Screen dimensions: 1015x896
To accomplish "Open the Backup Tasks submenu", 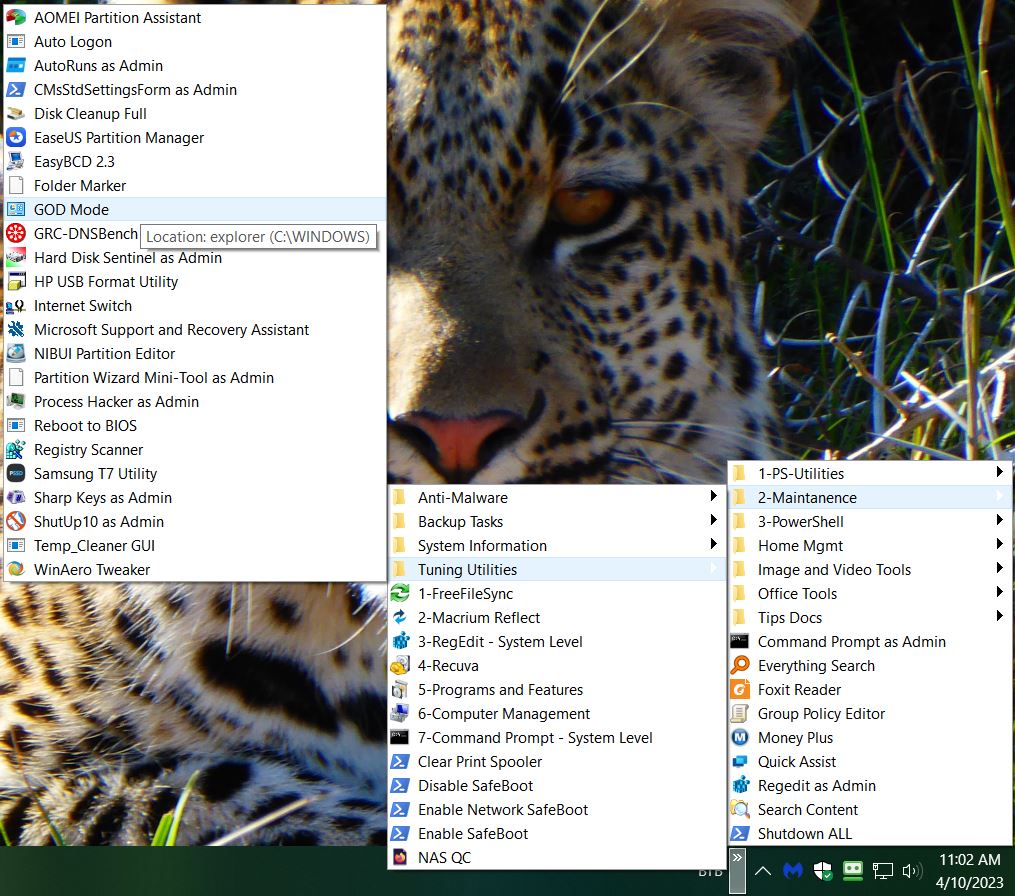I will (x=460, y=522).
